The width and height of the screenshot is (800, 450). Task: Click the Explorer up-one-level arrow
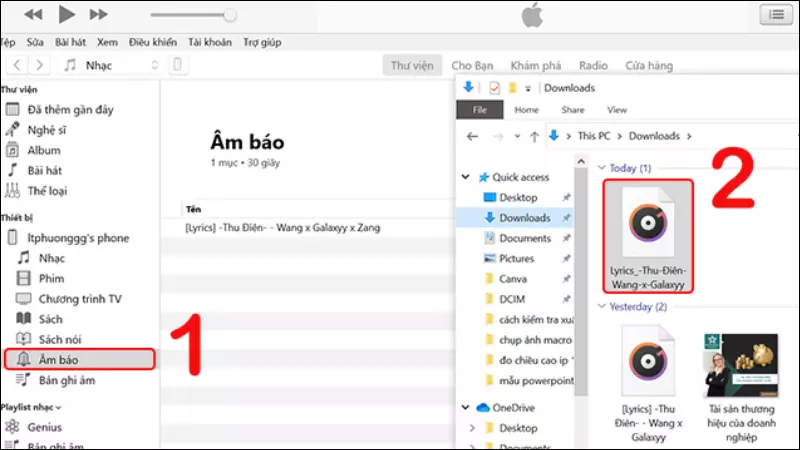click(534, 136)
